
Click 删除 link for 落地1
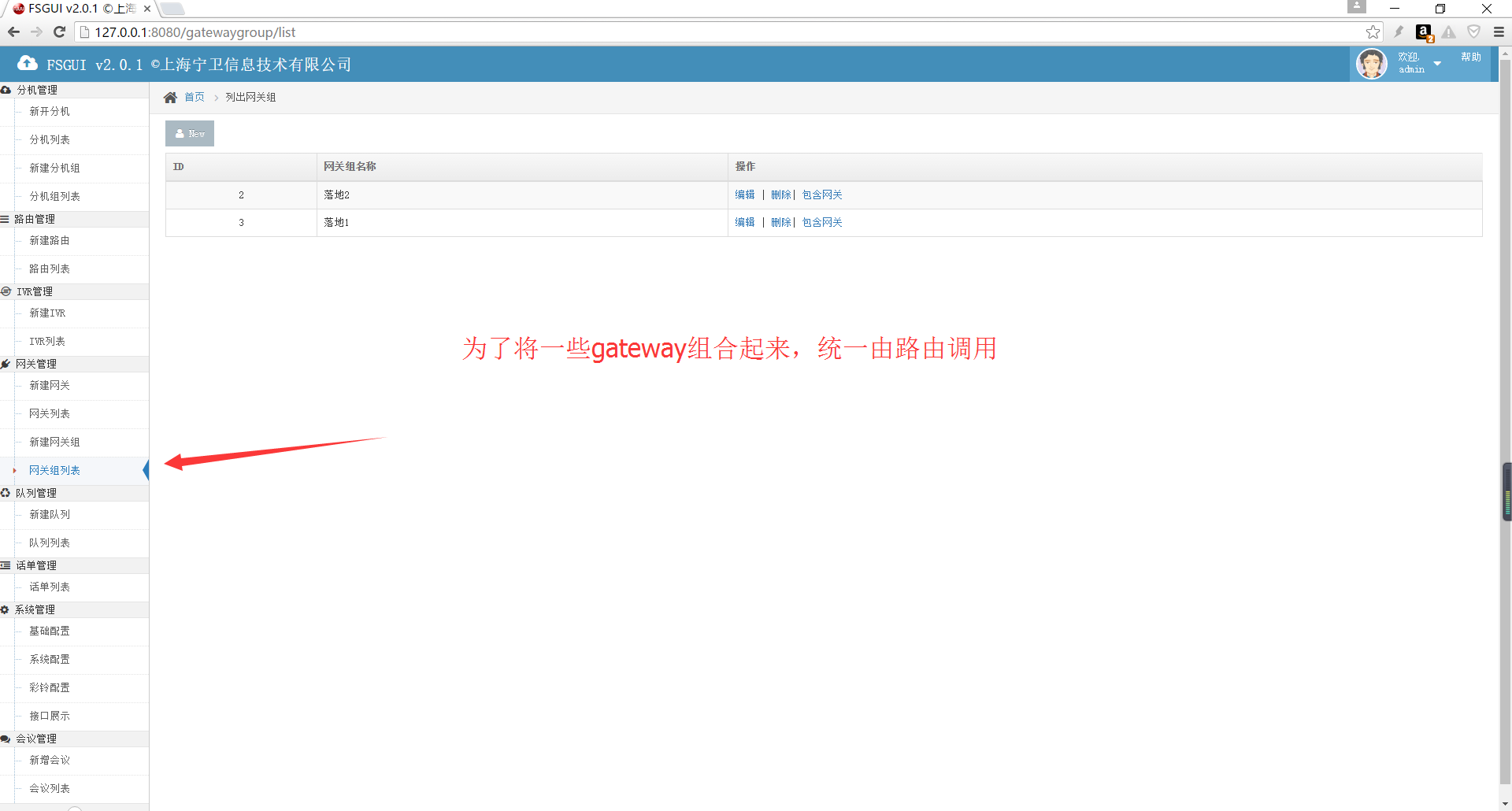click(780, 222)
